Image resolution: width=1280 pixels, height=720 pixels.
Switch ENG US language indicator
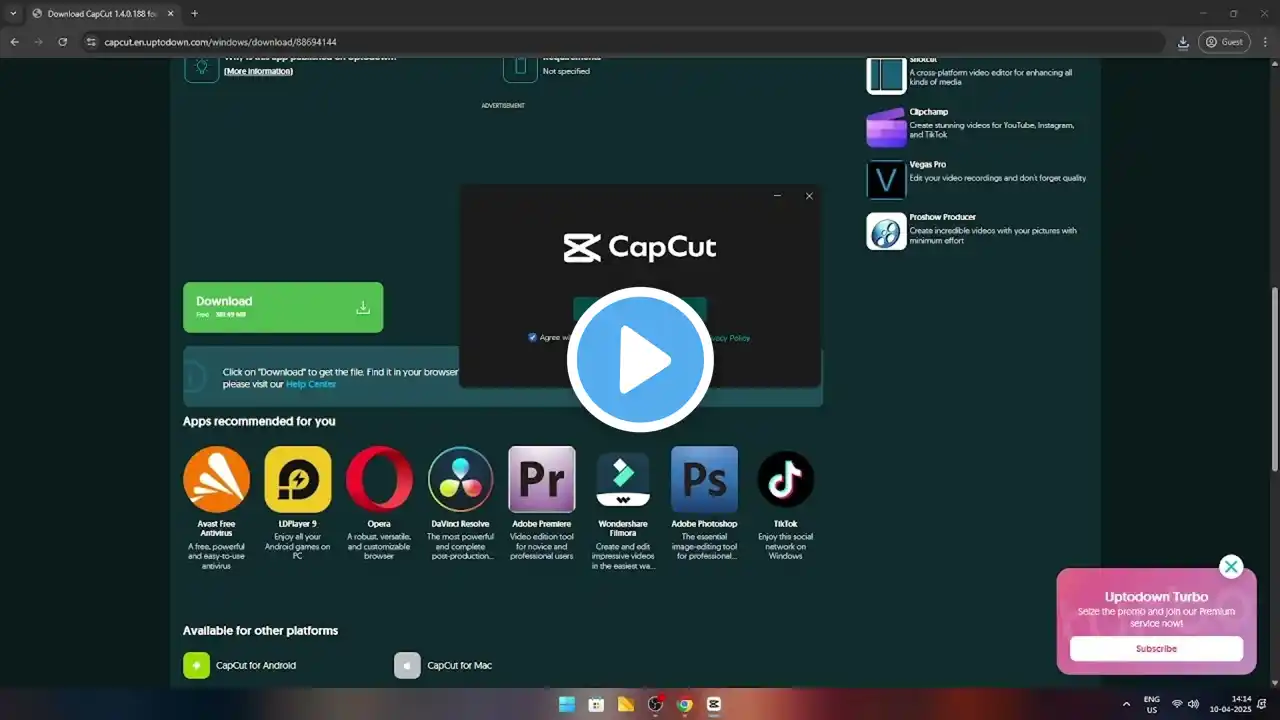click(x=1151, y=704)
